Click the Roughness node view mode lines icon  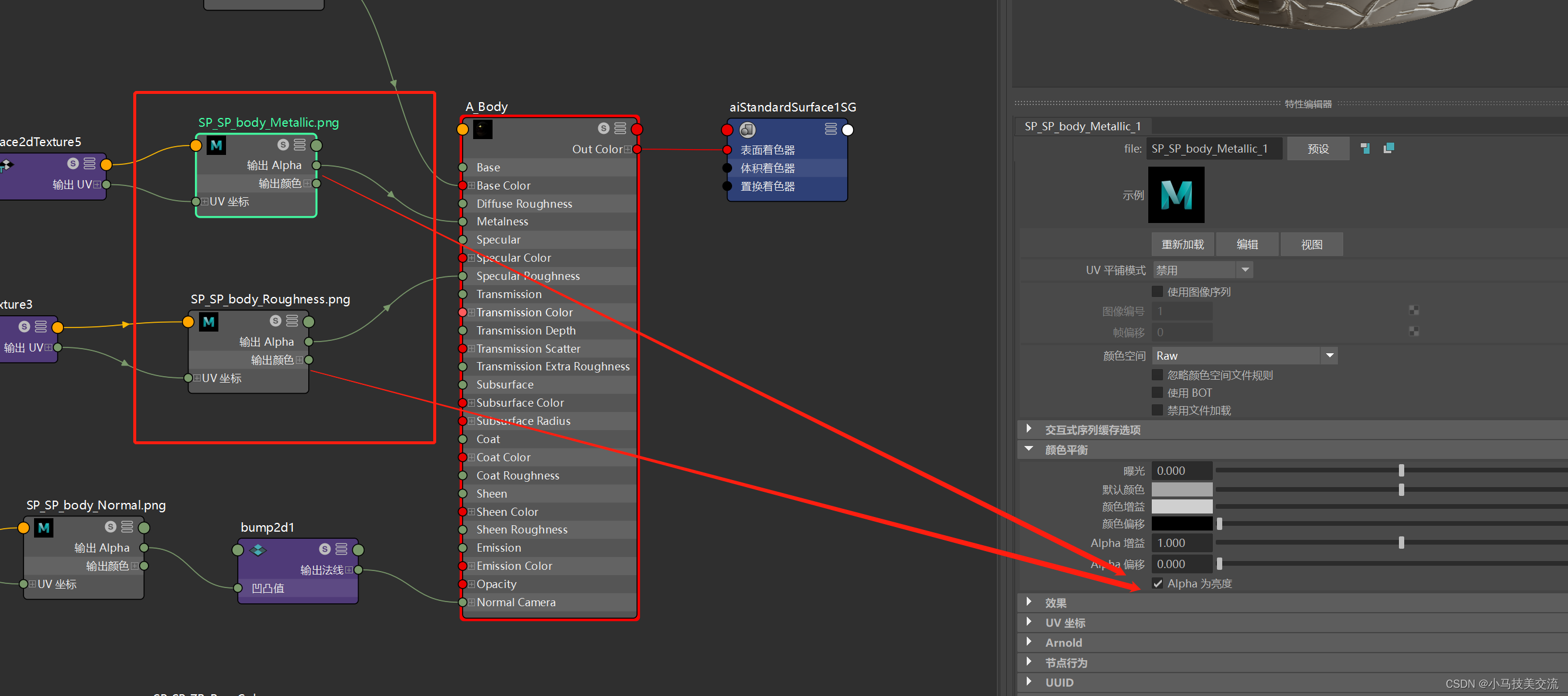click(x=292, y=320)
